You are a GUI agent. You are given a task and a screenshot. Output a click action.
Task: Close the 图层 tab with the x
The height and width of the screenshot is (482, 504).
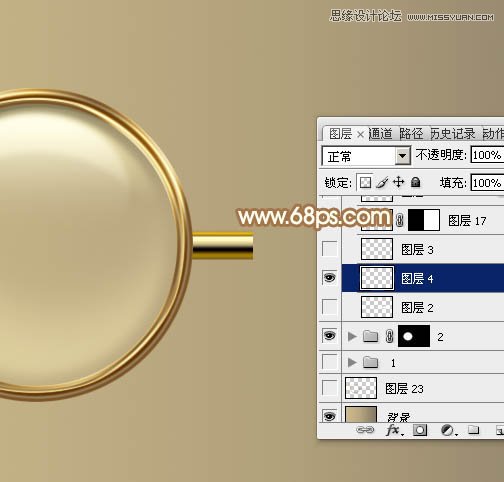[360, 134]
